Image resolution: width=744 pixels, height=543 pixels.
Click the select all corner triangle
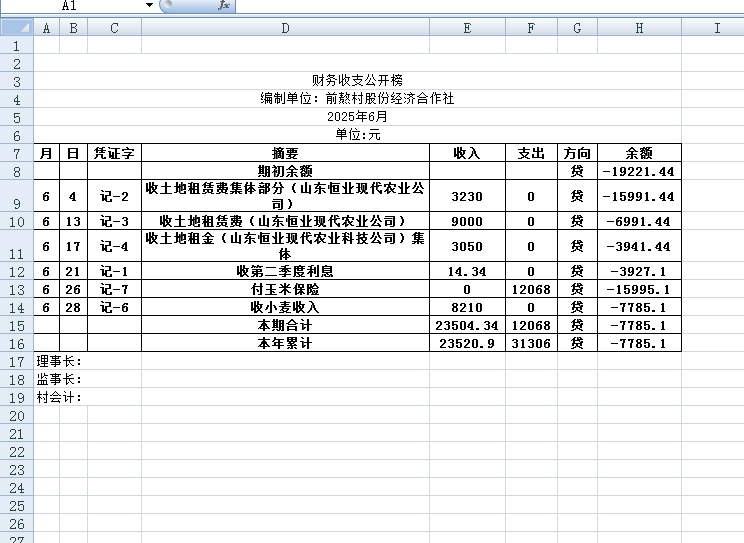16,28
